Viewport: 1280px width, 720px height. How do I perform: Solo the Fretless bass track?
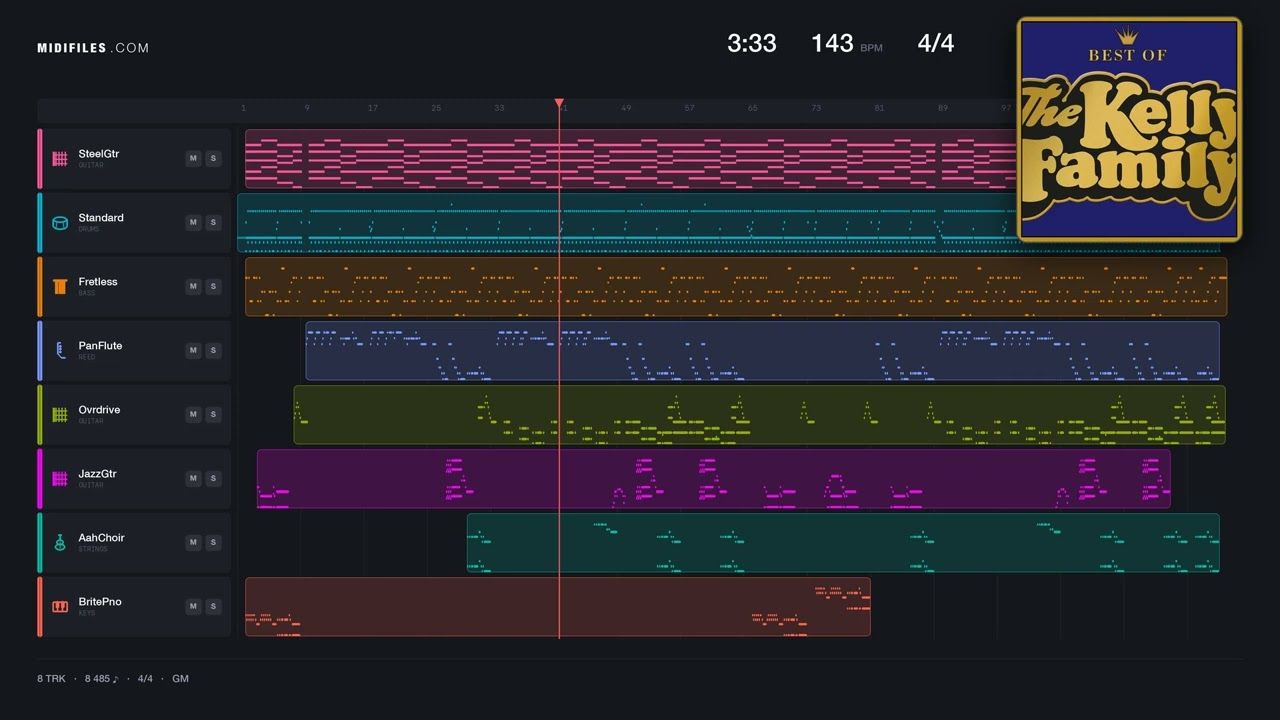tap(213, 286)
